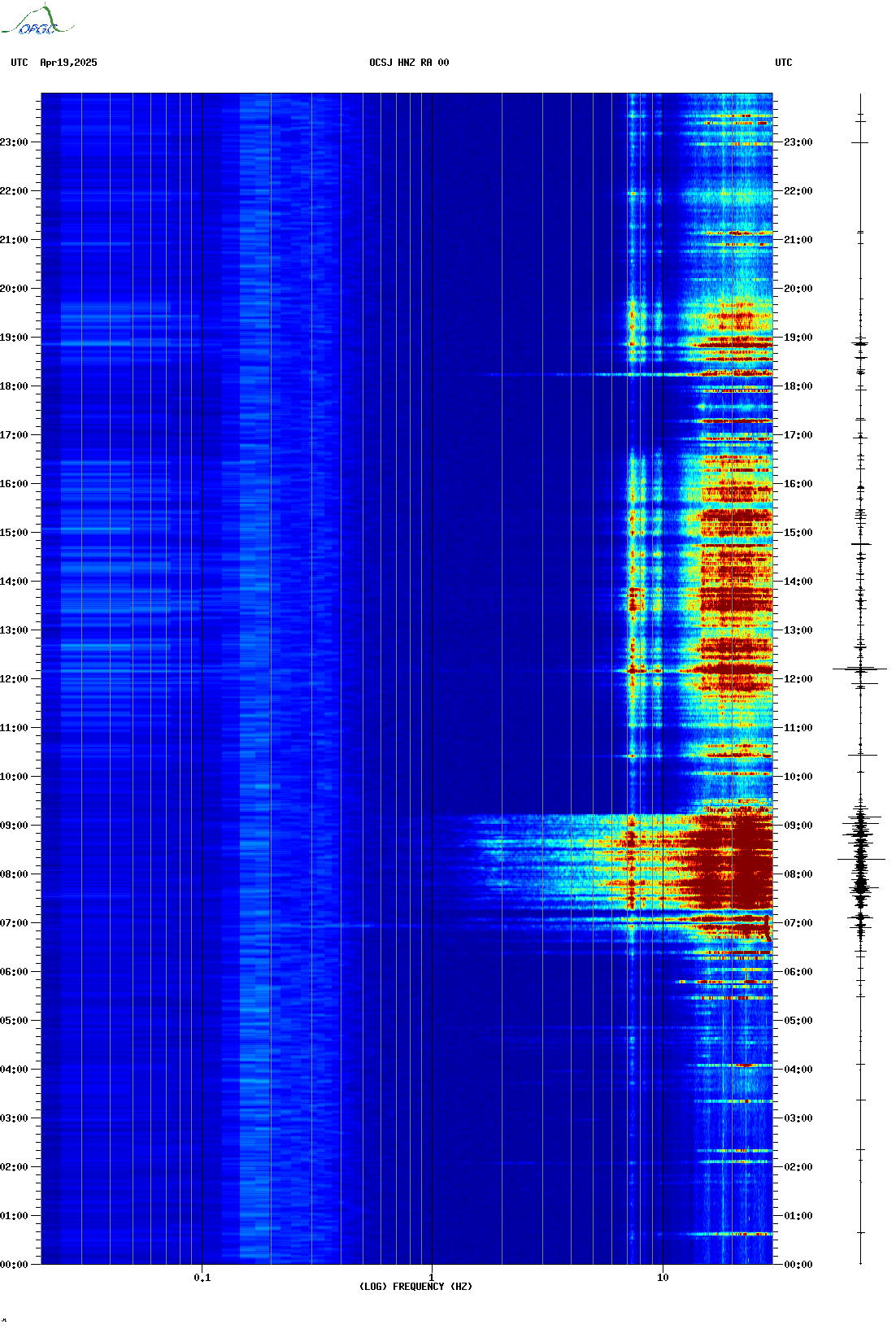Click the left 06:00 time label

pos(14,972)
